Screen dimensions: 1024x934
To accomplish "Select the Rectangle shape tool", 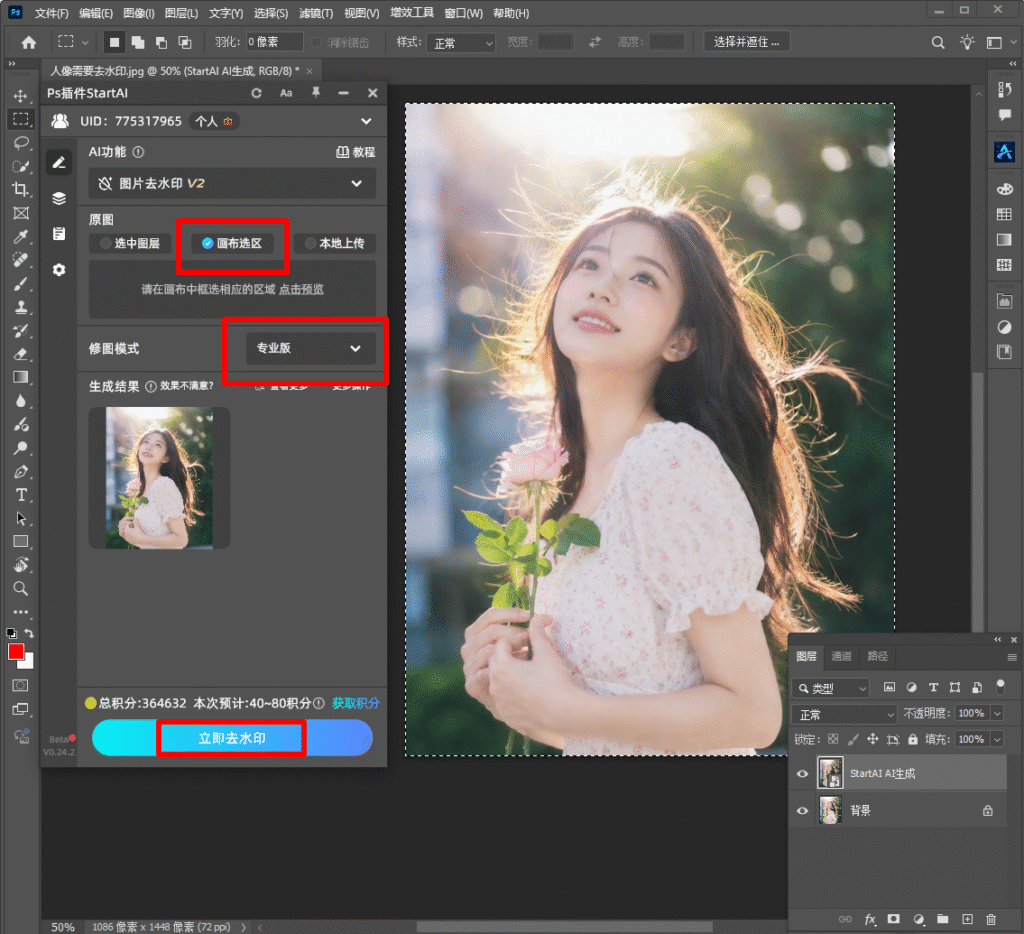I will (20, 541).
